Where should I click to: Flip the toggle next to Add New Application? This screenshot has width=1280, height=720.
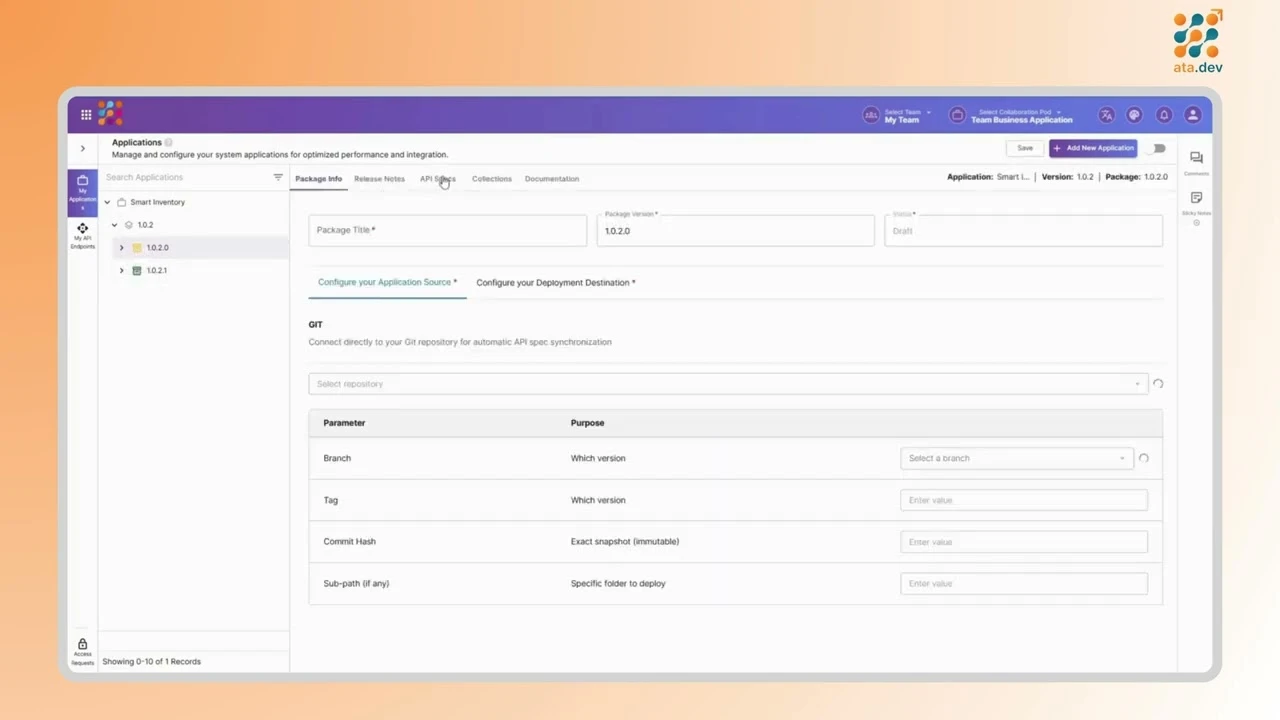pyautogui.click(x=1158, y=148)
